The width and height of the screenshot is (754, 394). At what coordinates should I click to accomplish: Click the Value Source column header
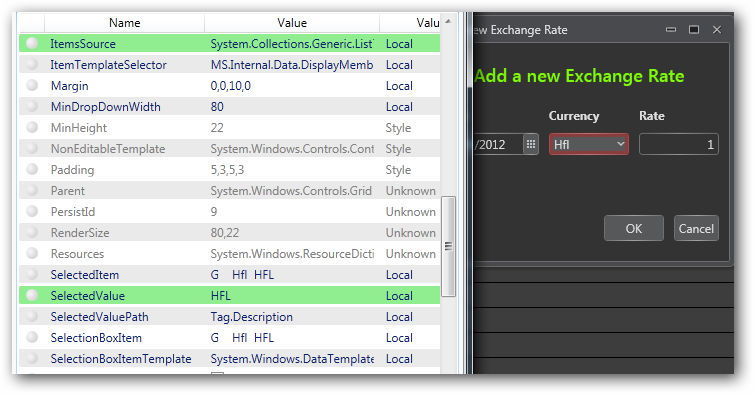pyautogui.click(x=411, y=23)
